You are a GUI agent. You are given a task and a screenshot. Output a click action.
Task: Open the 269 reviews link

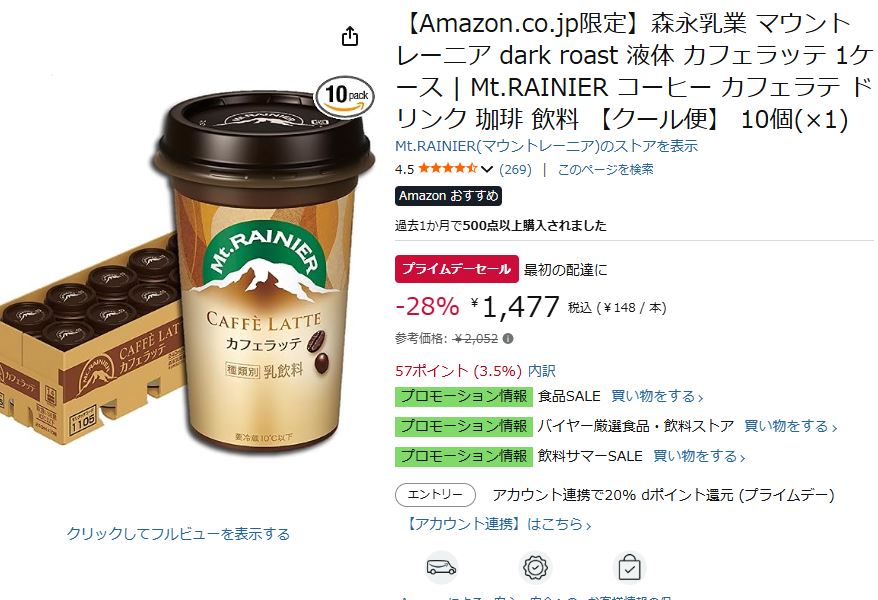tap(515, 170)
